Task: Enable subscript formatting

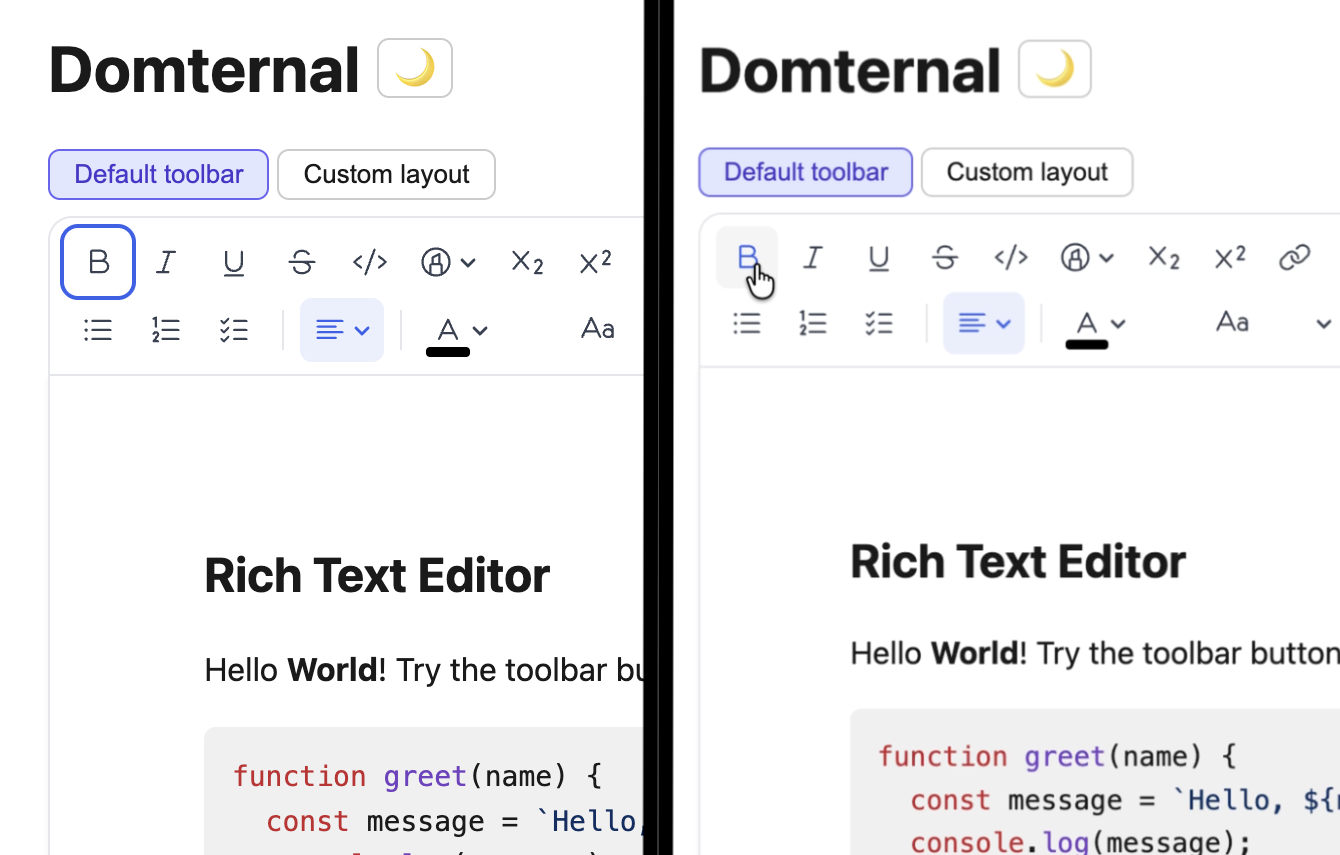Action: [527, 262]
